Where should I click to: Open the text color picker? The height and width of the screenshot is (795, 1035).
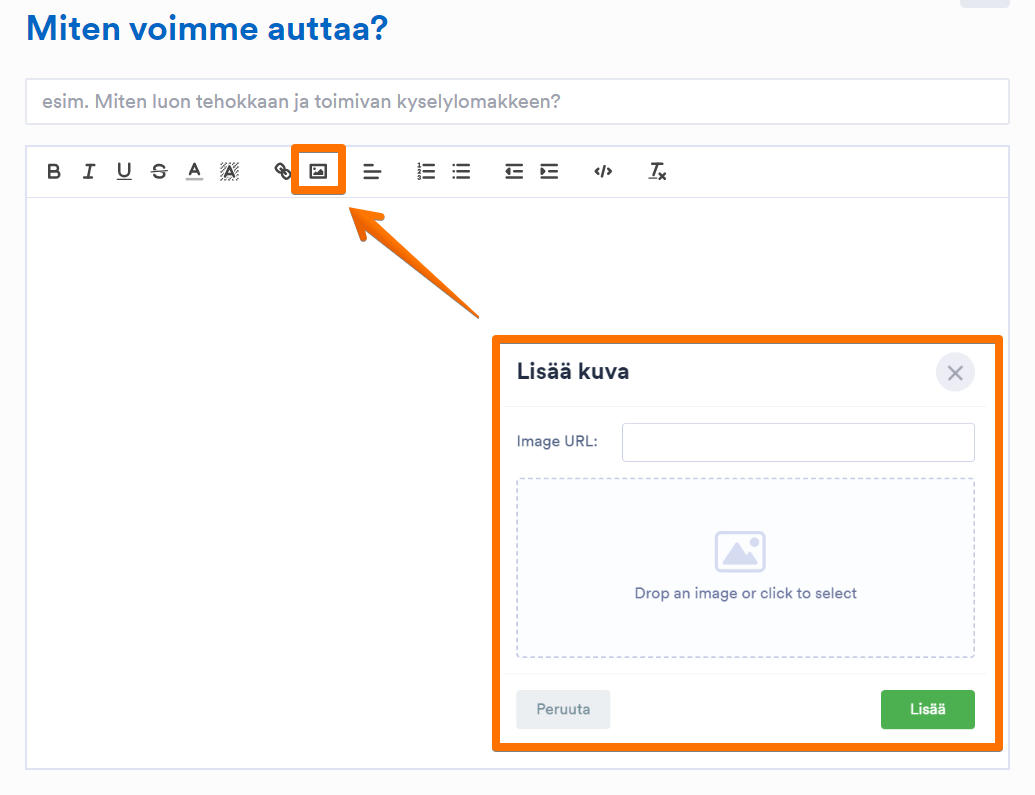coord(195,172)
